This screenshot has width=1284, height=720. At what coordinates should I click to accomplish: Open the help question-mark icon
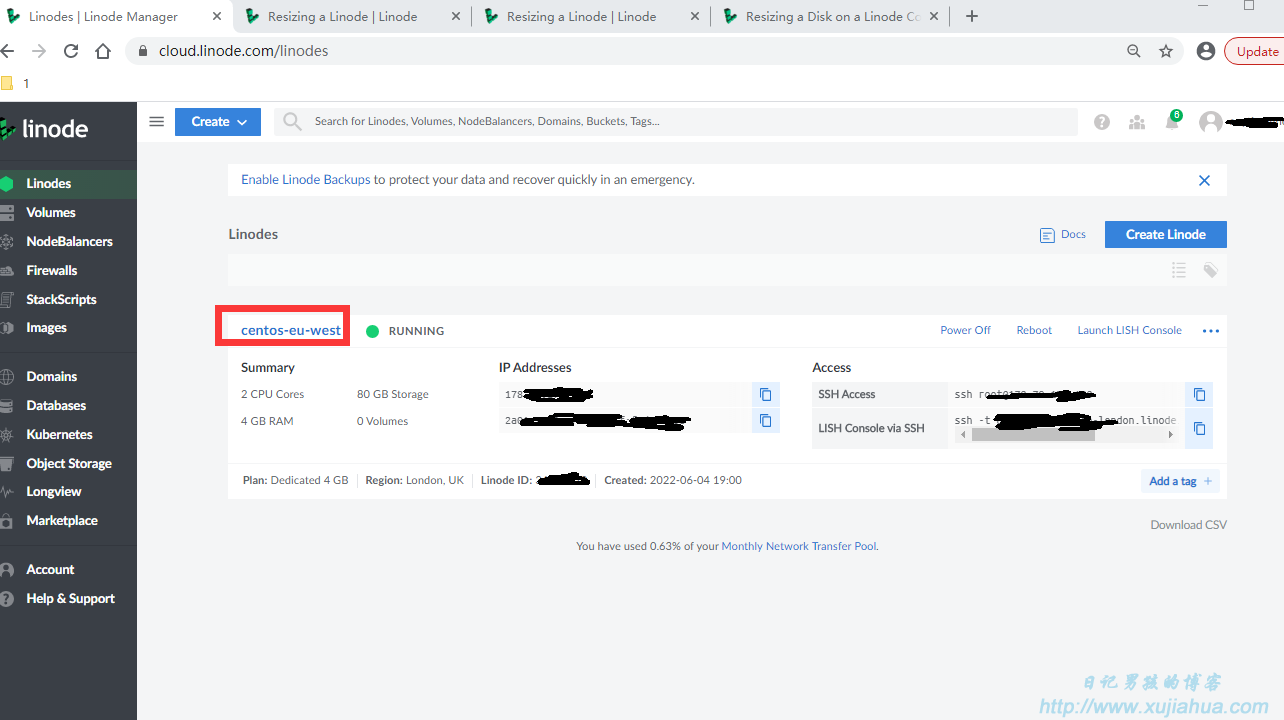tap(1102, 122)
